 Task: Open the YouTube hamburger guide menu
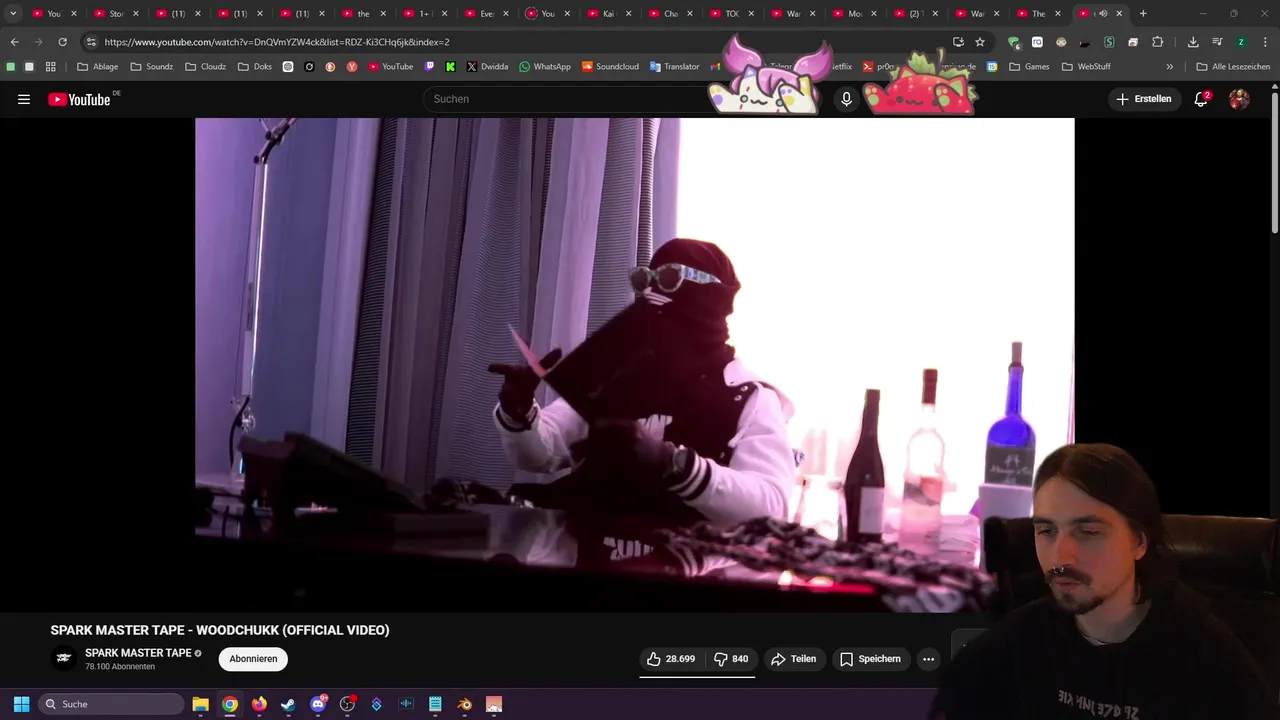[24, 99]
